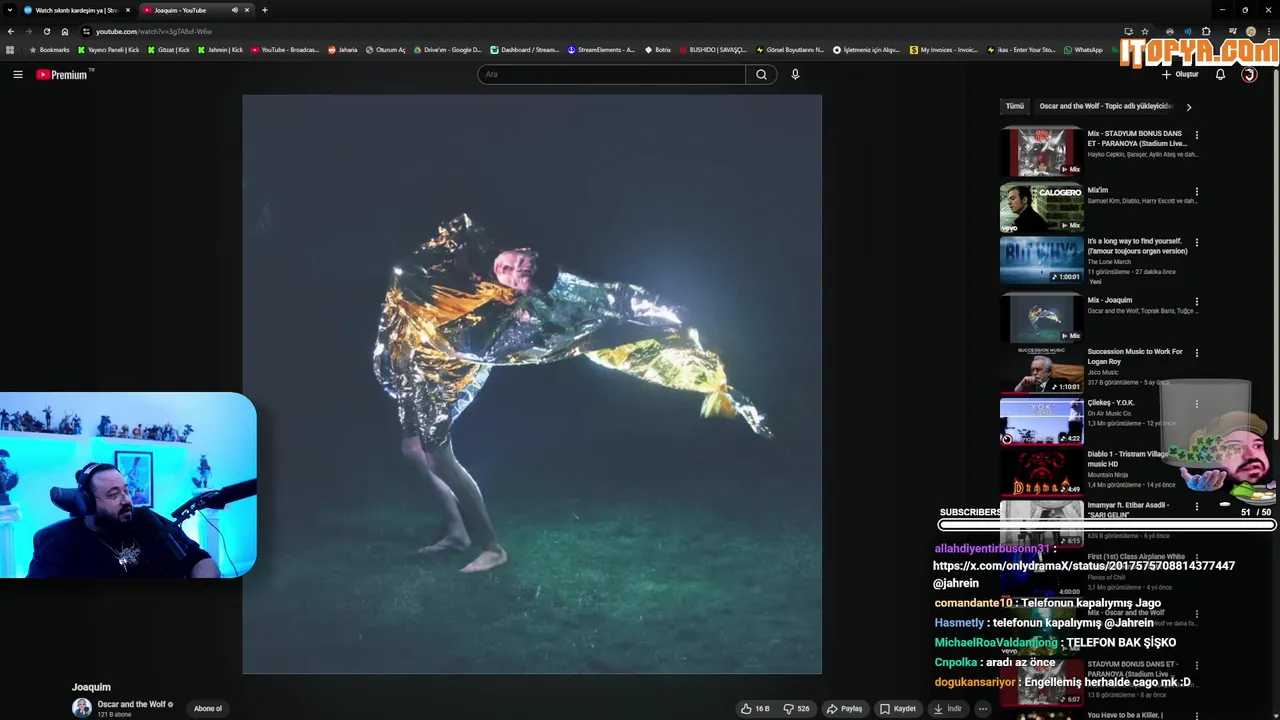Mute the Joaquim tab audio indicator

tap(235, 10)
